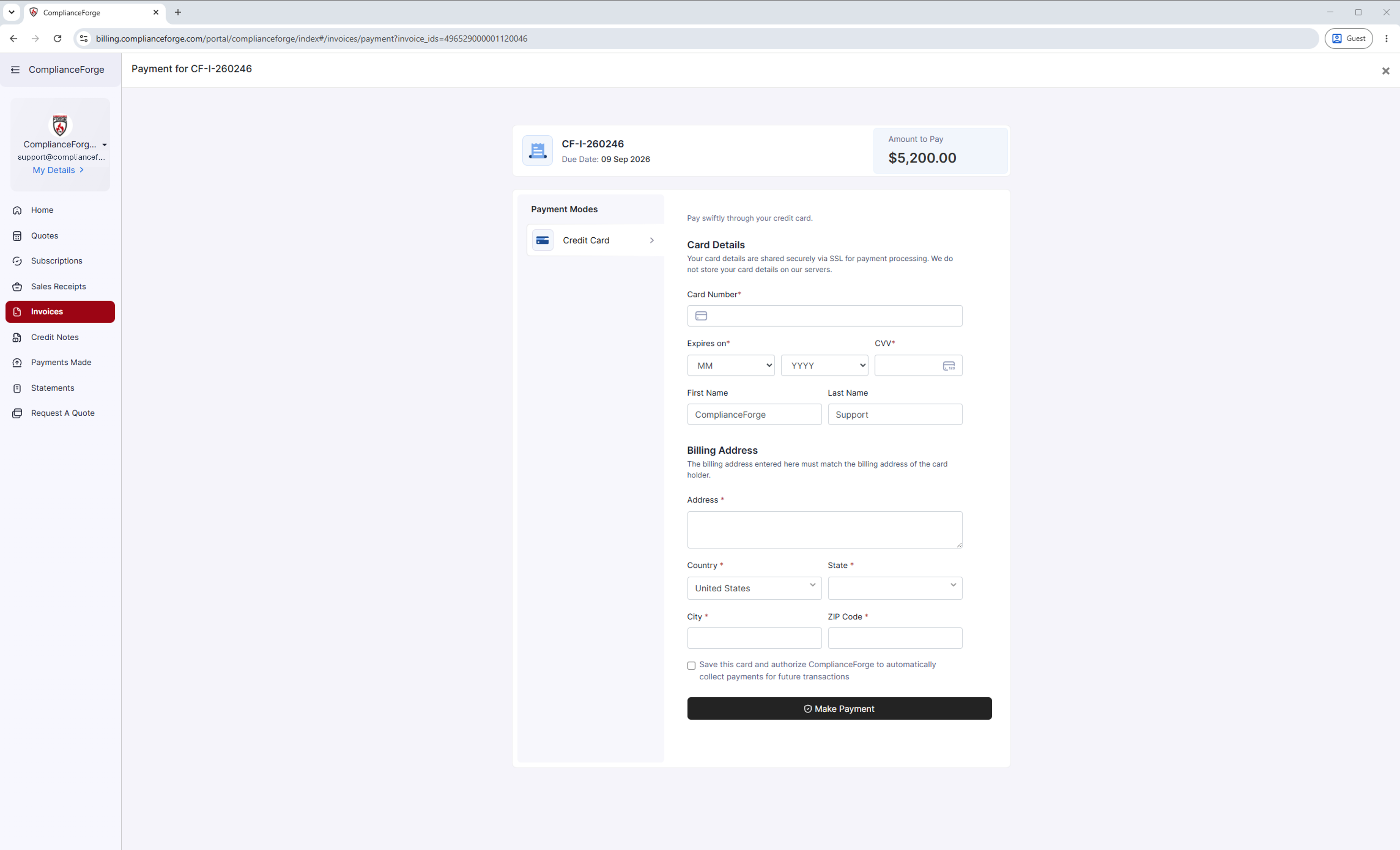Click the support@compliancef... email text
The width and height of the screenshot is (1400, 850).
point(61,157)
